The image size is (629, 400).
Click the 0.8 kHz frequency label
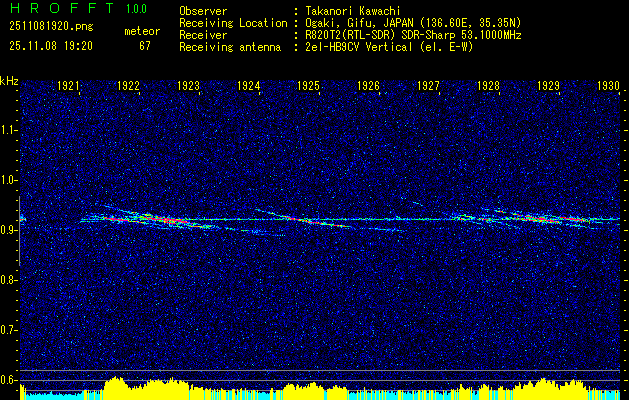(x=8, y=280)
